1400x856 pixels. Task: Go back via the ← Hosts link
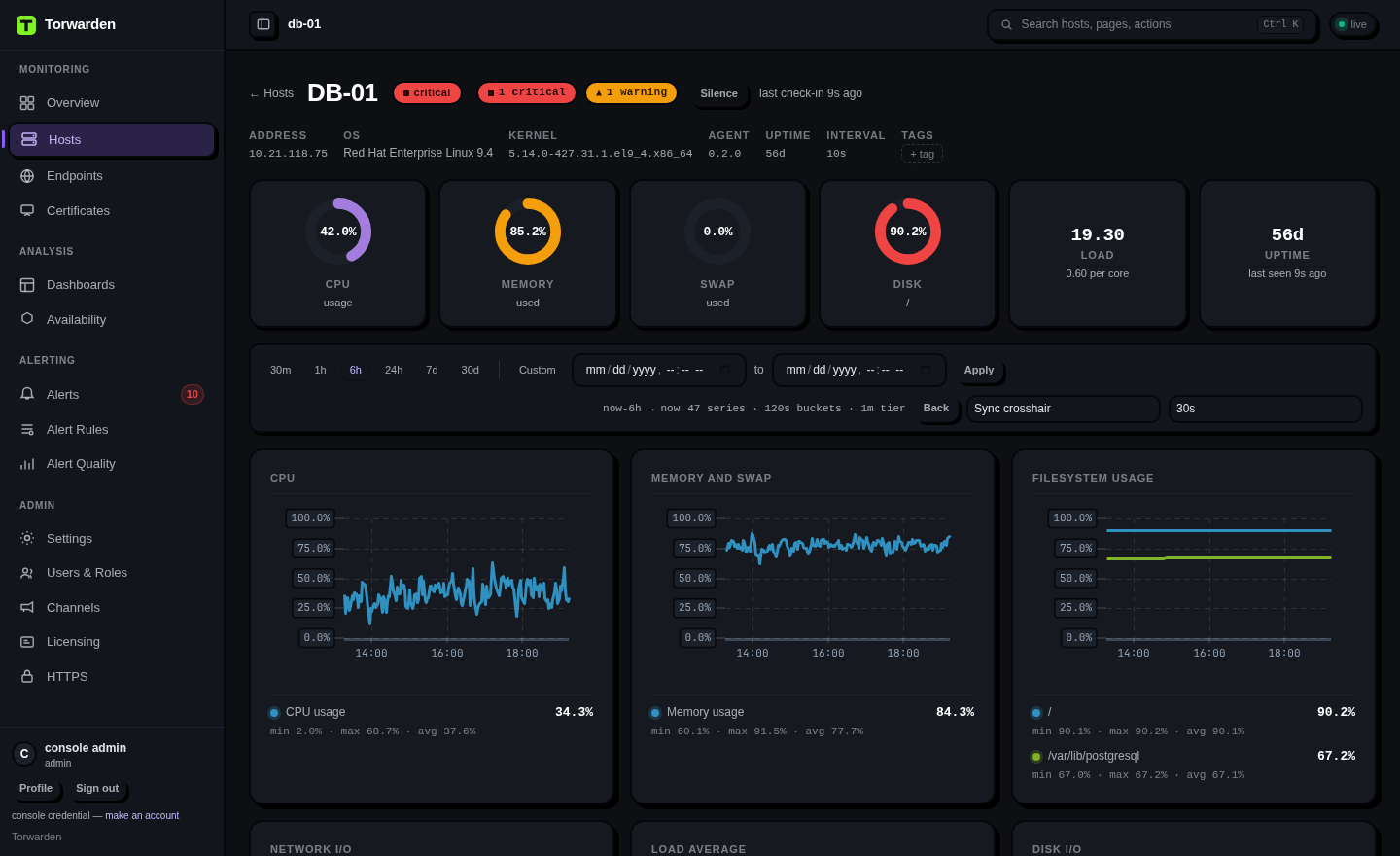click(x=271, y=93)
